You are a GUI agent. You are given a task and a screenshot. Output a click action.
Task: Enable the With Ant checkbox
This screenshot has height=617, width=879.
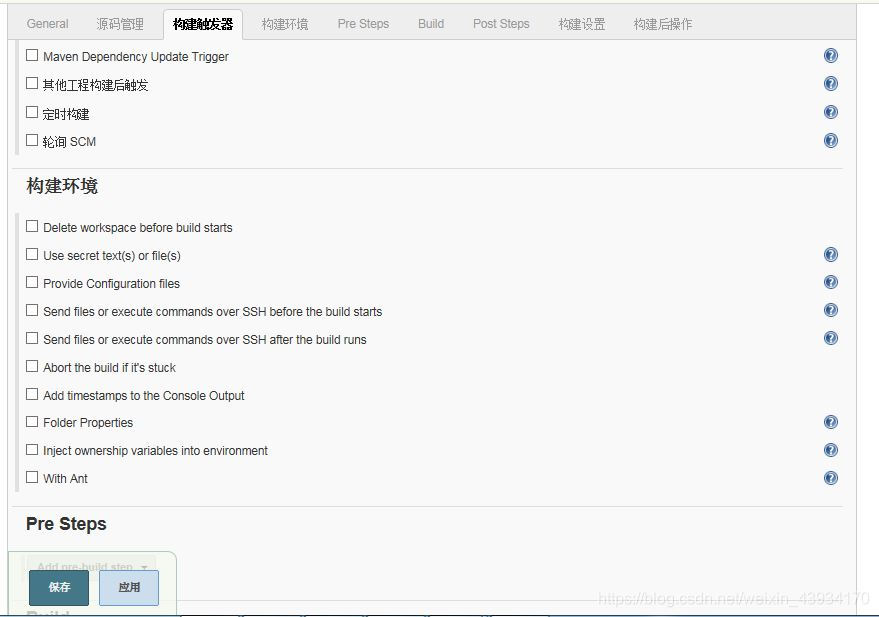32,477
